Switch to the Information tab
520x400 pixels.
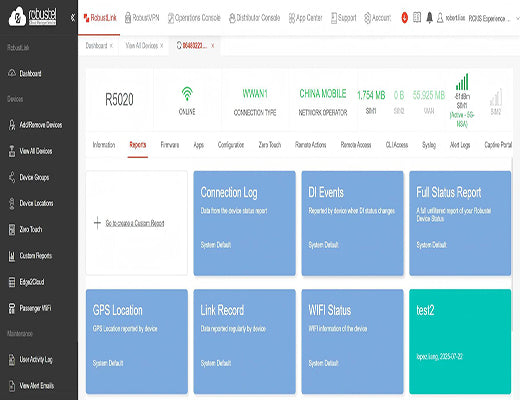pyautogui.click(x=104, y=145)
